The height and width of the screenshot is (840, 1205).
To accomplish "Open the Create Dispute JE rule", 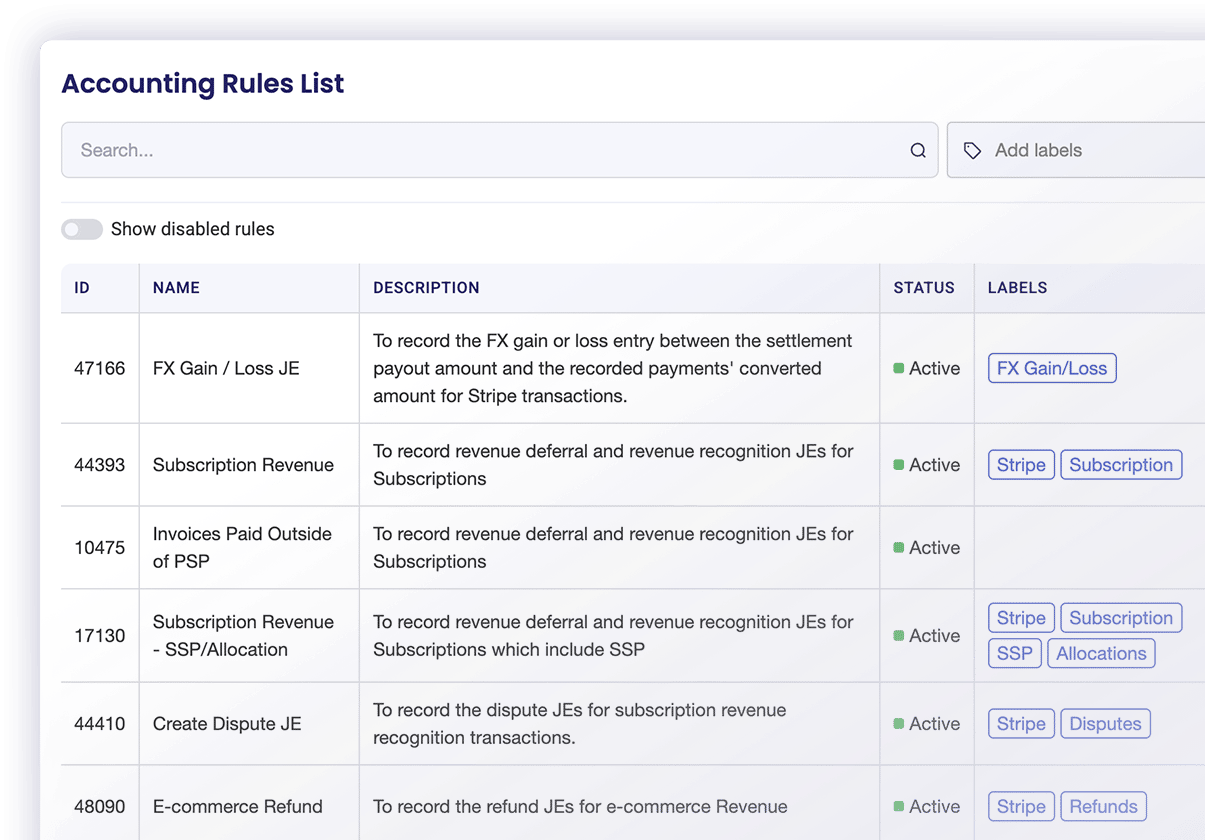I will click(x=227, y=724).
